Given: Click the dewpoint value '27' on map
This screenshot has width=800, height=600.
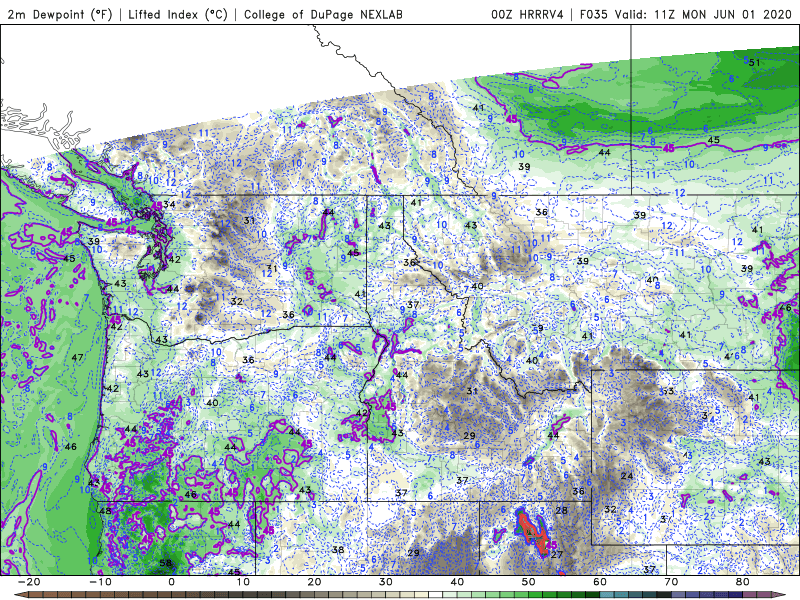Looking at the screenshot, I should click(557, 555).
